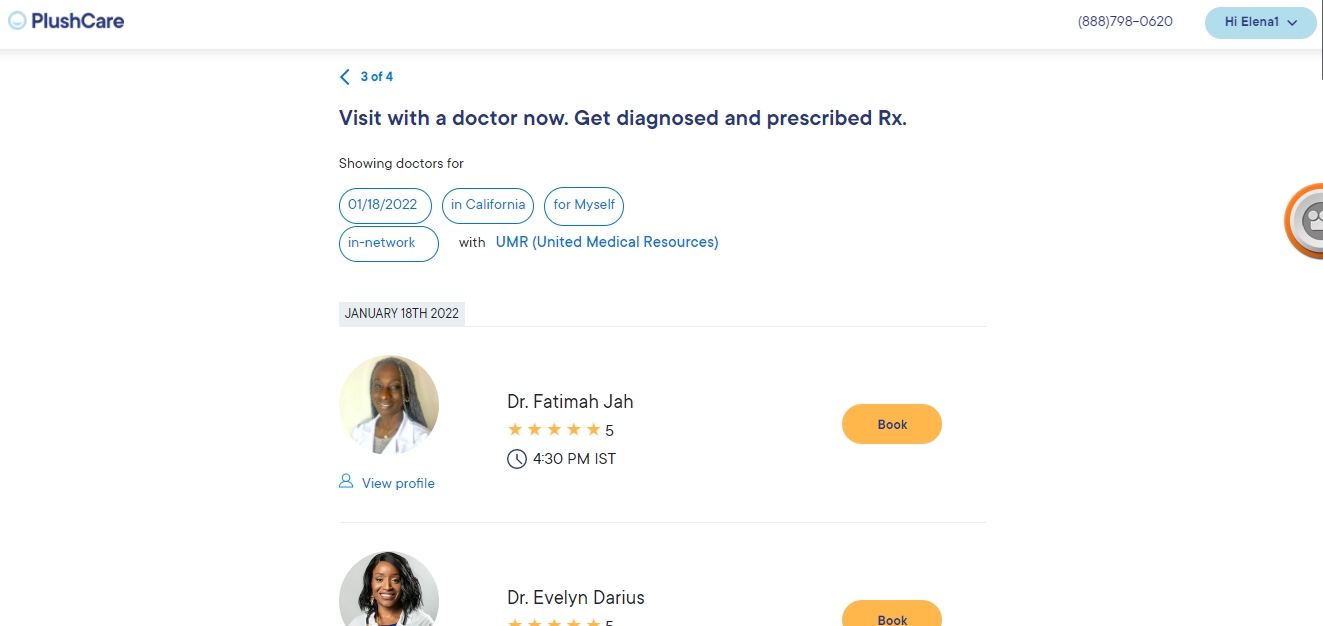Go back using the left chevron arrow
The height and width of the screenshot is (626, 1323).
pos(345,77)
